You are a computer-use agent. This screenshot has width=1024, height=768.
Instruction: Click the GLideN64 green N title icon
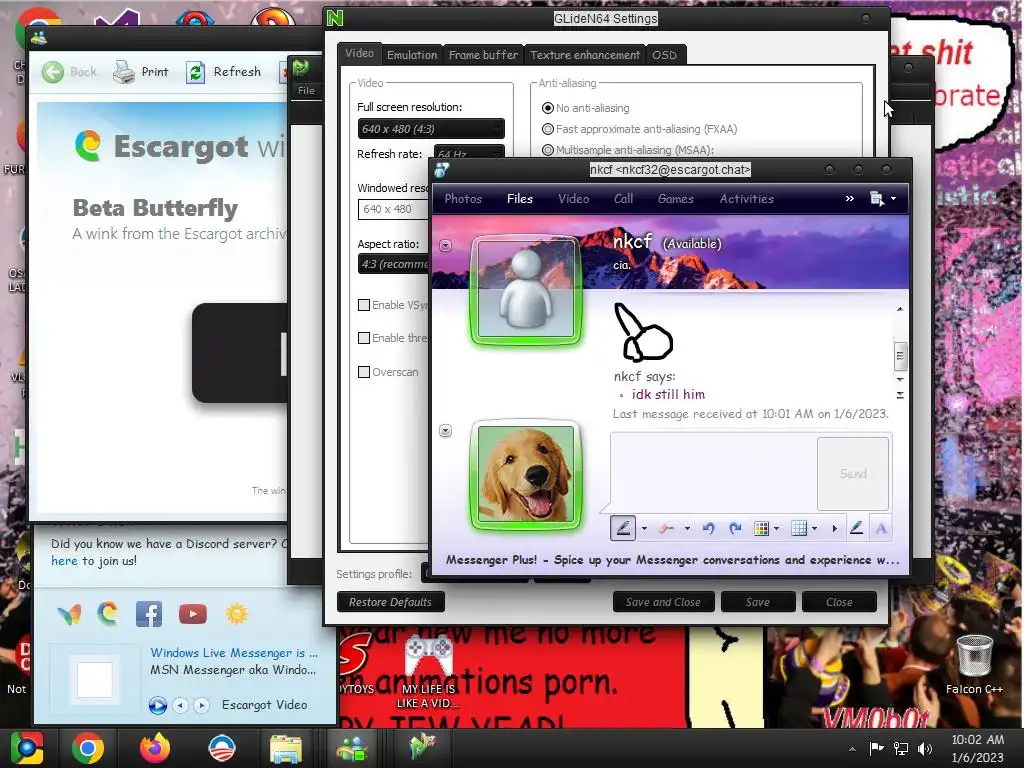click(x=335, y=18)
